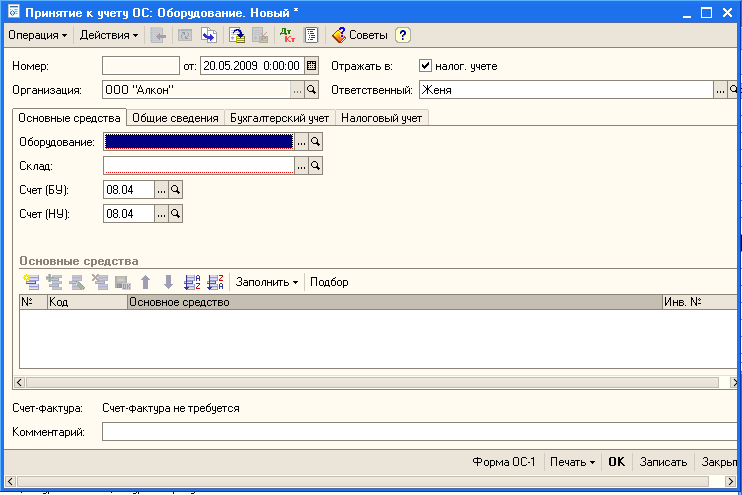Open the Действия dropdown menu

[x=109, y=35]
